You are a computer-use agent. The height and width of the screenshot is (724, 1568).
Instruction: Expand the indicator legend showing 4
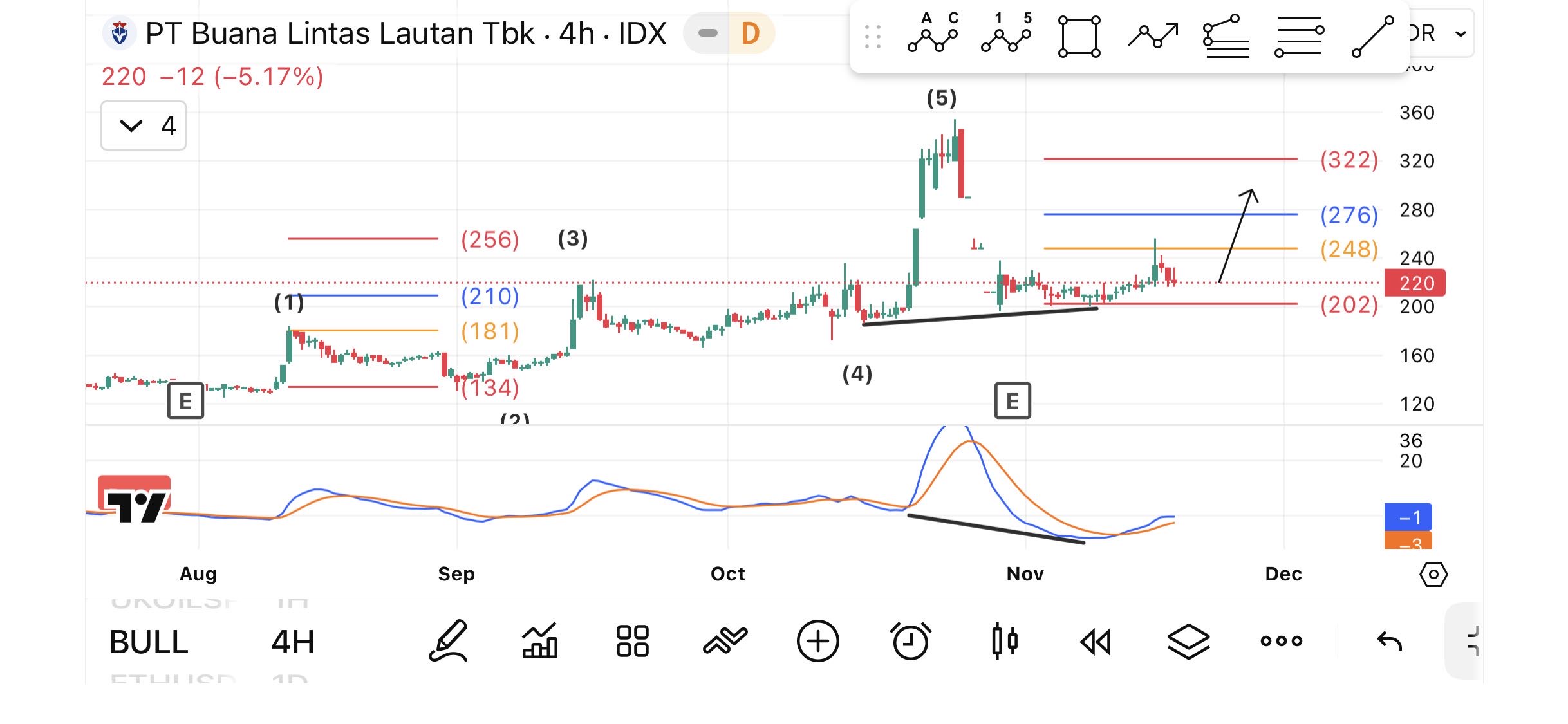(x=144, y=125)
